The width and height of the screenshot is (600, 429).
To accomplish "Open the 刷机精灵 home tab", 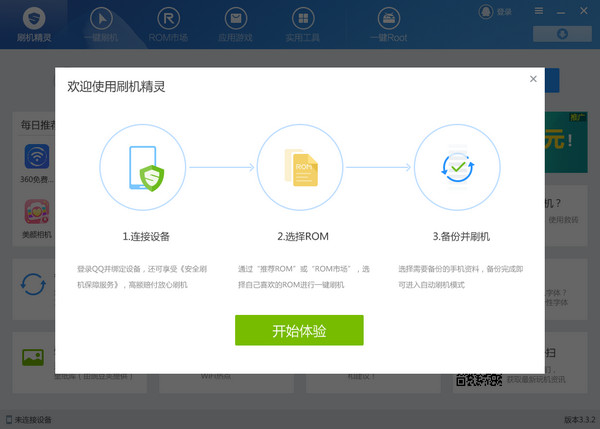I will tap(34, 25).
